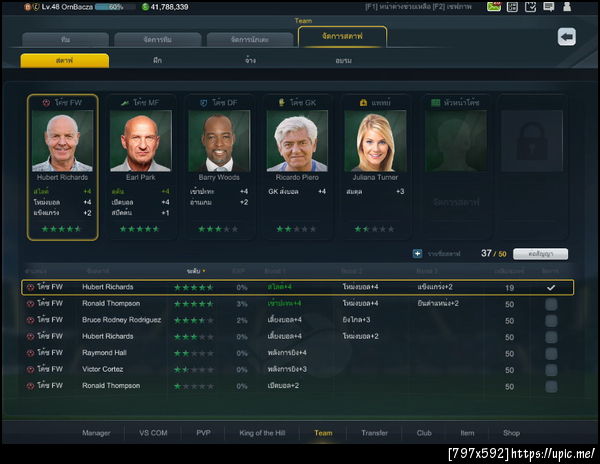The width and height of the screenshot is (600, 464).
Task: Click the GK coach glove icon on Ricardo Piero card
Action: (282, 103)
